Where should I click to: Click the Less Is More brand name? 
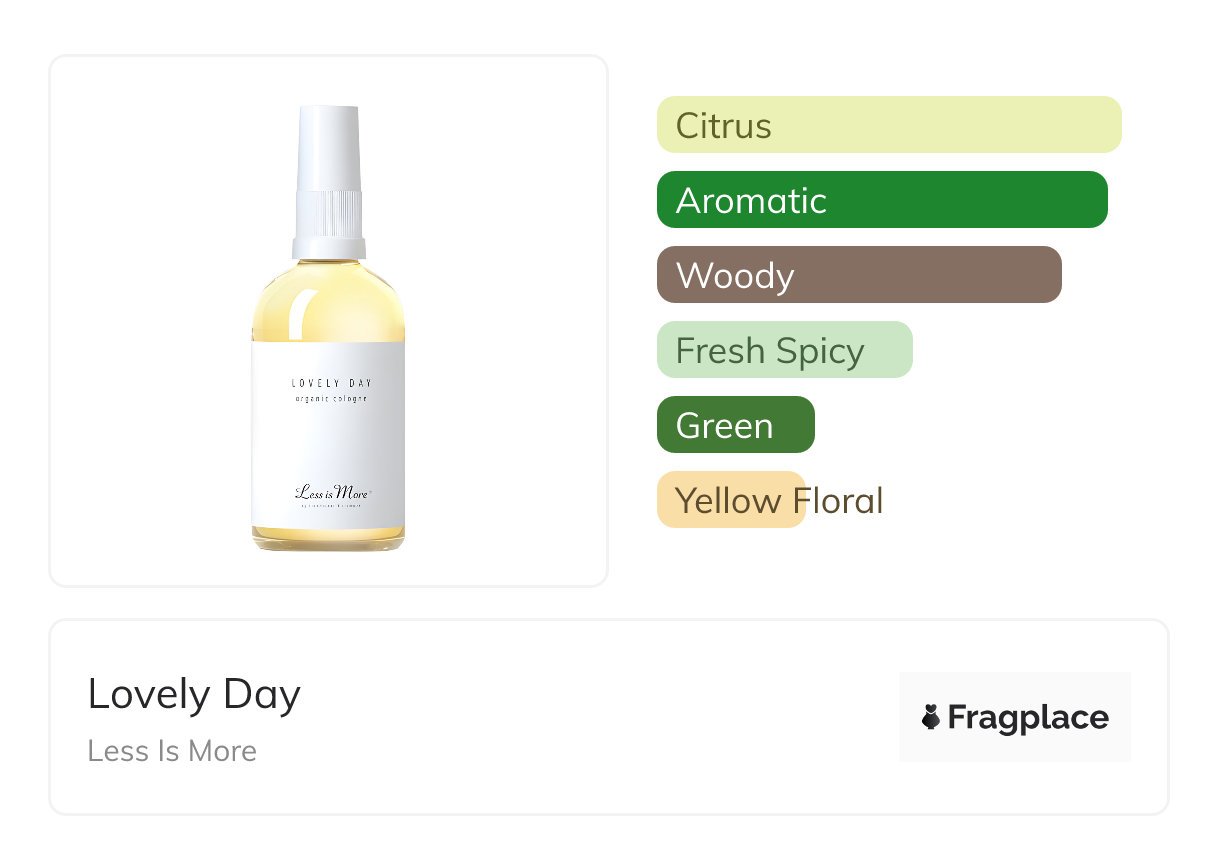click(x=172, y=751)
